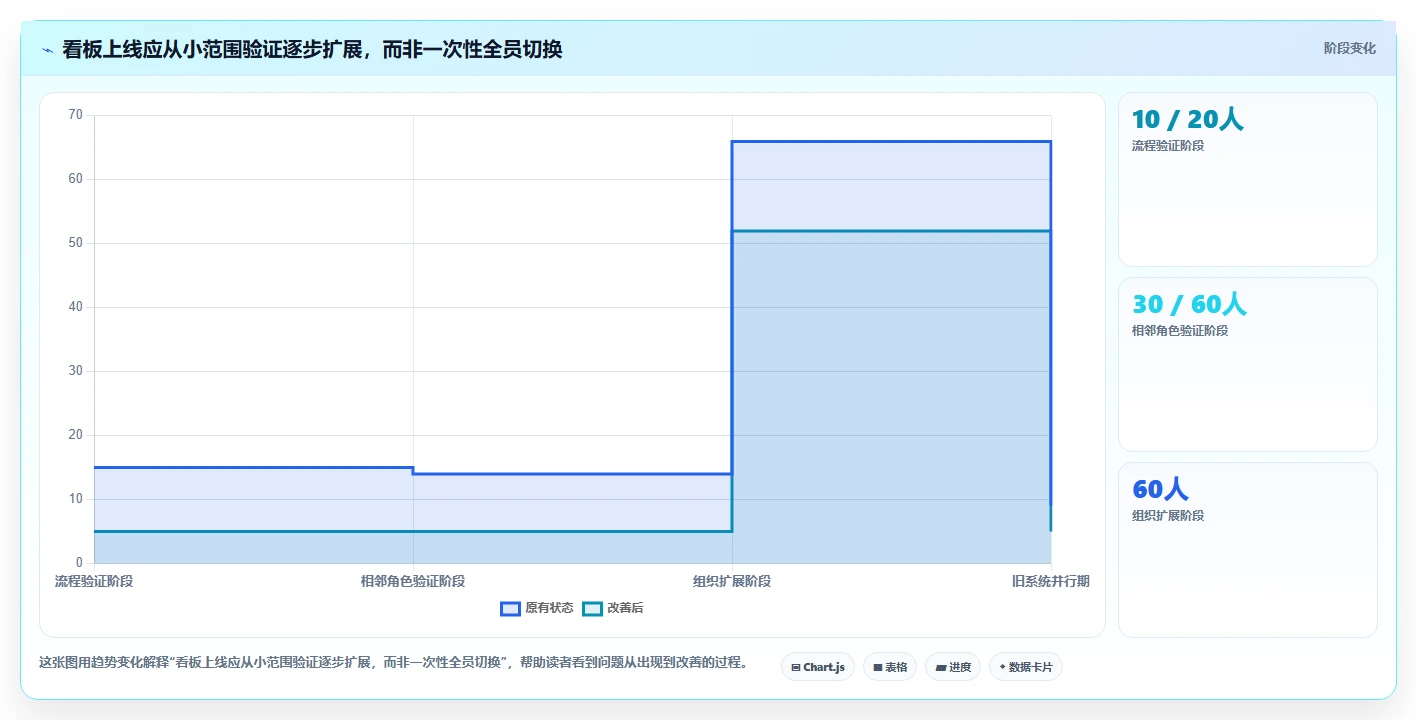
Task: Open the 60人 组织扩展阶段 card
Action: click(1247, 549)
